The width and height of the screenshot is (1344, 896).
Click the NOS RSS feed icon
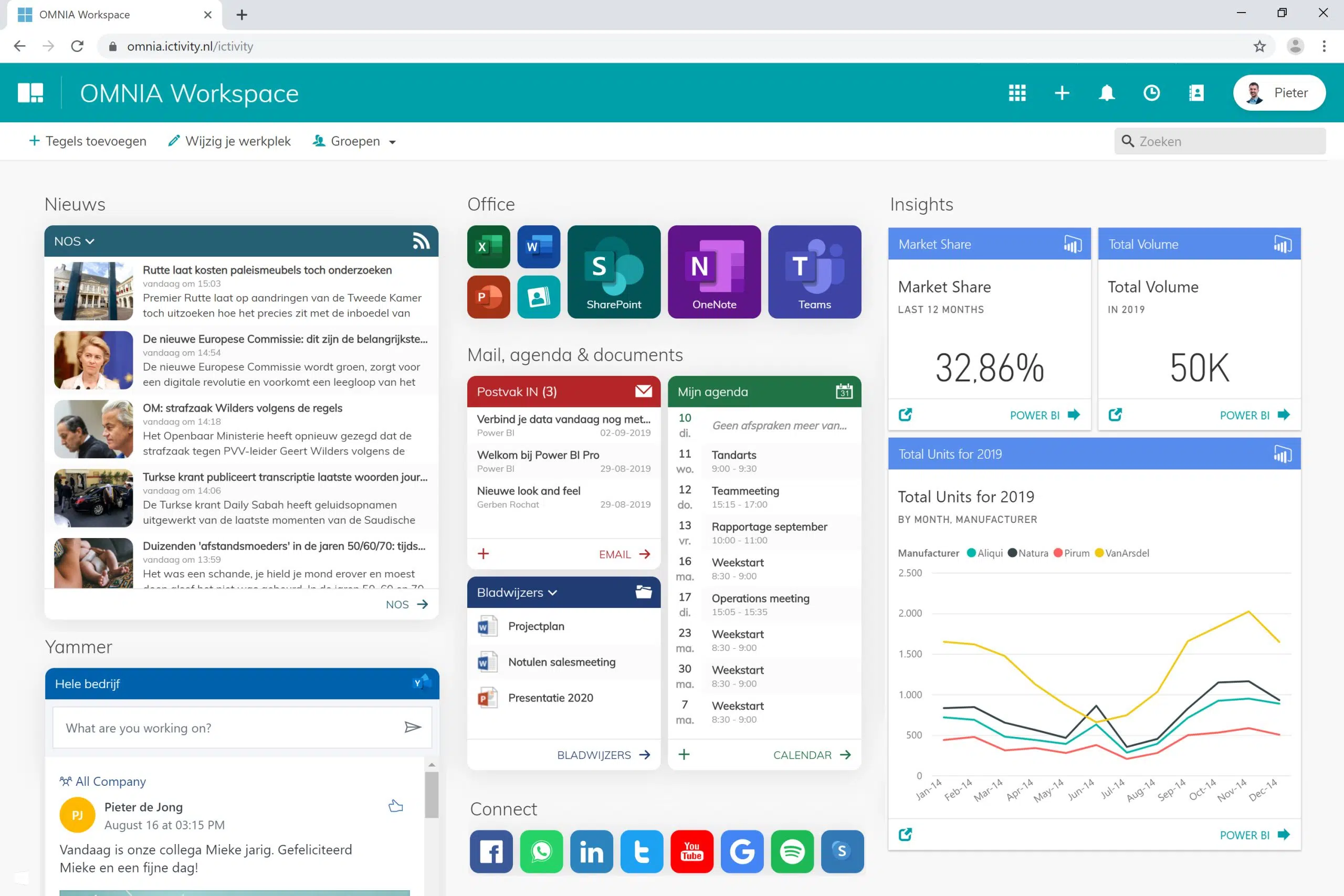point(421,241)
